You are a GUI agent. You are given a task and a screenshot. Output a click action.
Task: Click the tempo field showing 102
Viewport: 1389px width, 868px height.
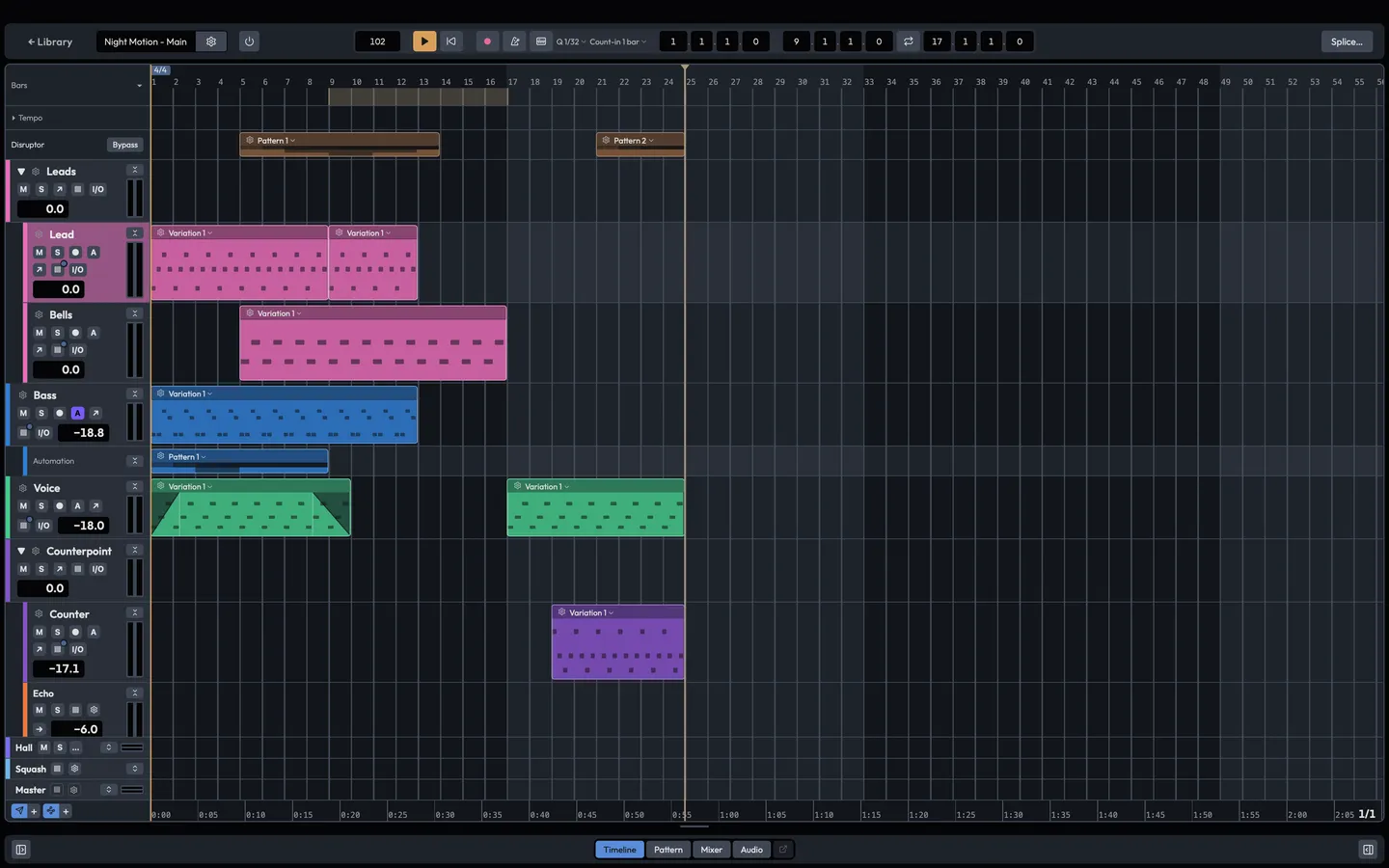[x=377, y=41]
